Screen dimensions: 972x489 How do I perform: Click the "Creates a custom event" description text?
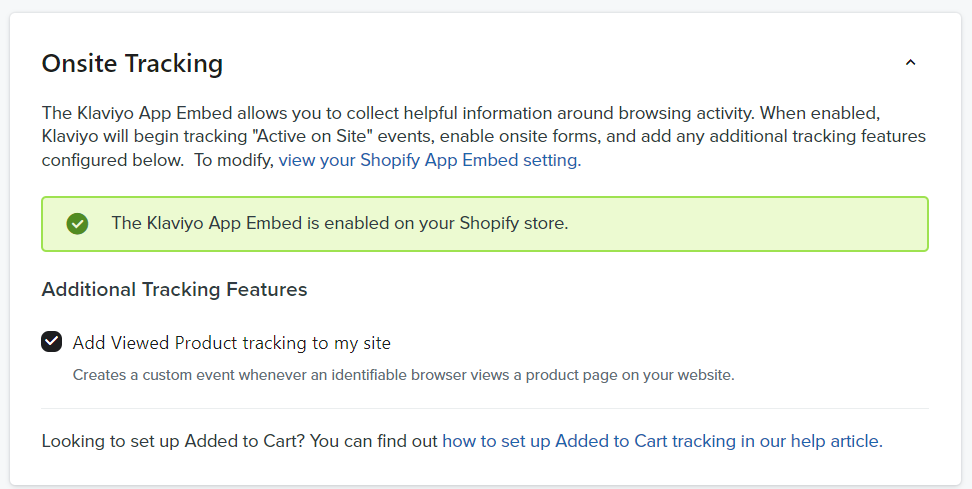point(403,375)
